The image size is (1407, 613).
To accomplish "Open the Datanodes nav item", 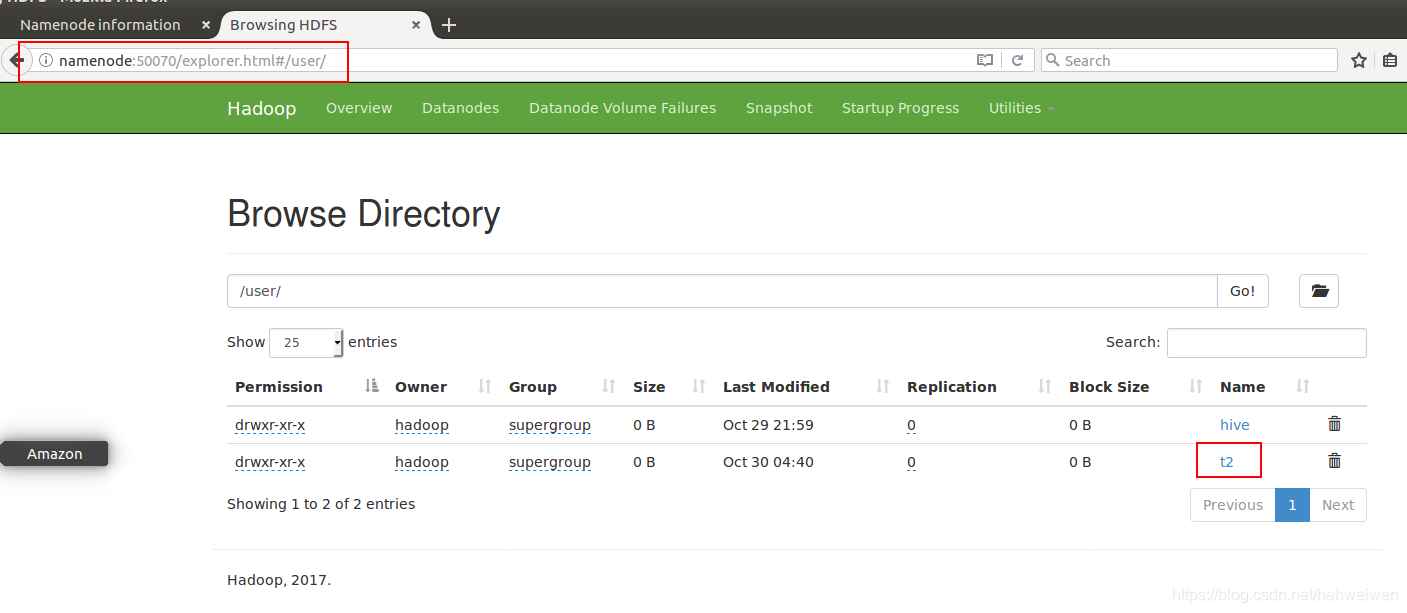I will 460,108.
